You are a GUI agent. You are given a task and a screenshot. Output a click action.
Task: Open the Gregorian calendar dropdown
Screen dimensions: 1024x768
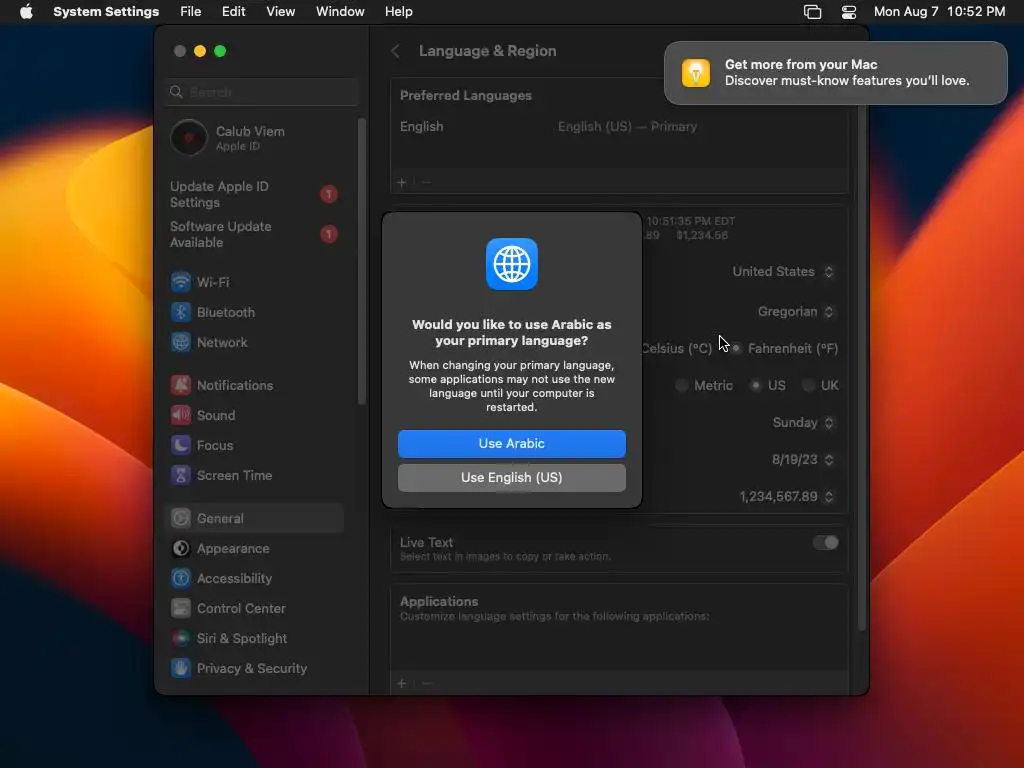(795, 312)
